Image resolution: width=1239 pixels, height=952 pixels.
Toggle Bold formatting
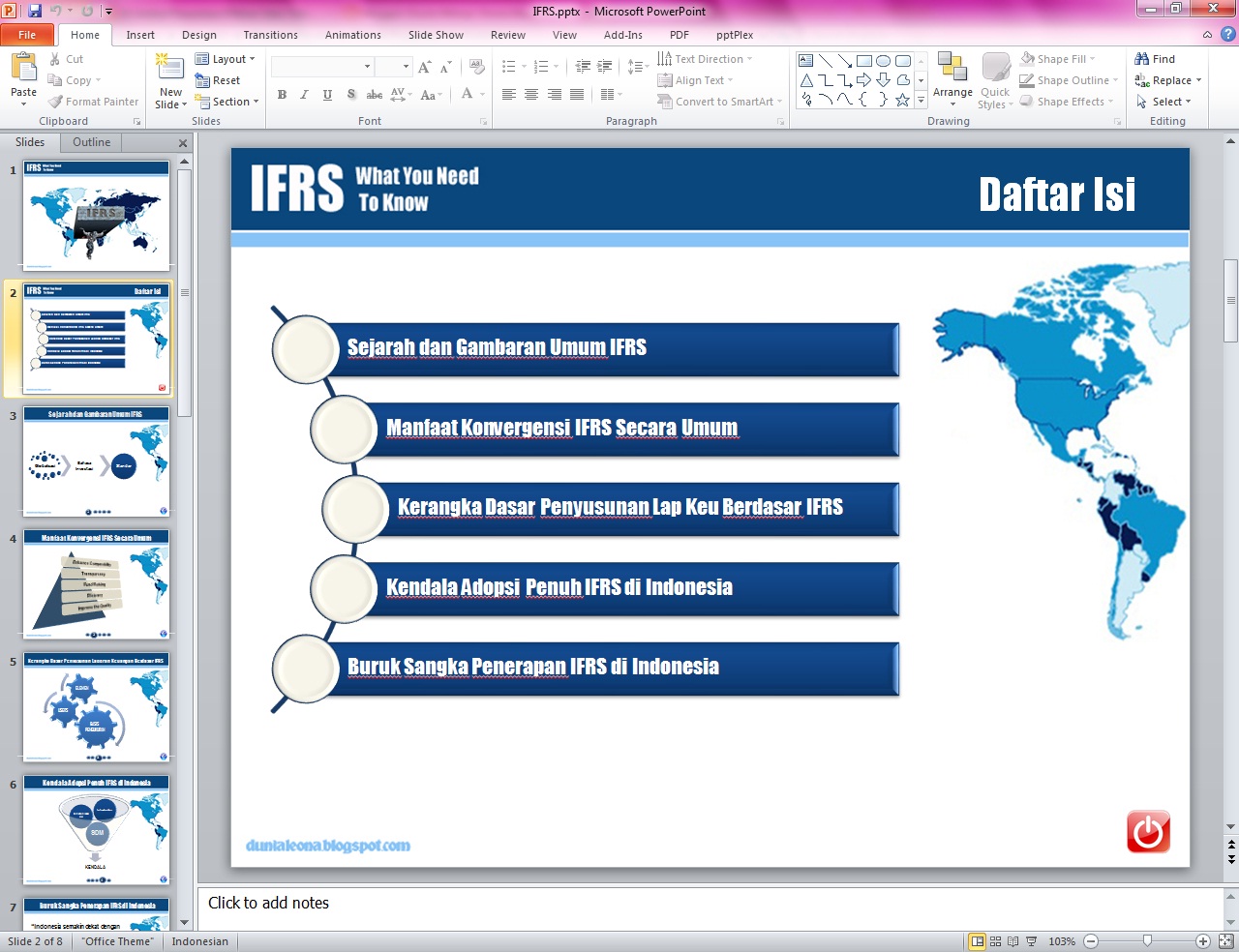point(282,95)
